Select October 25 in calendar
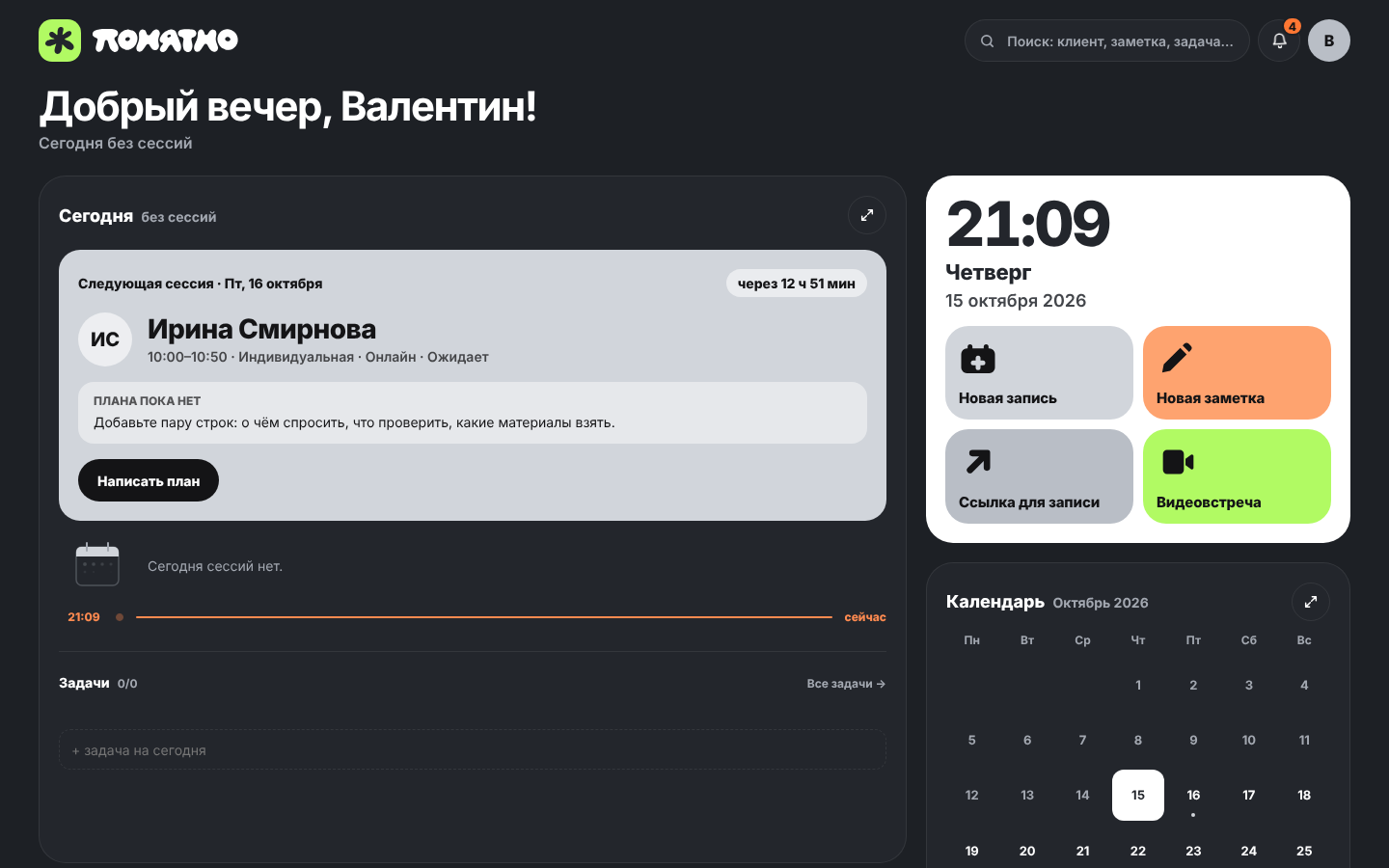The width and height of the screenshot is (1389, 868). click(1304, 851)
